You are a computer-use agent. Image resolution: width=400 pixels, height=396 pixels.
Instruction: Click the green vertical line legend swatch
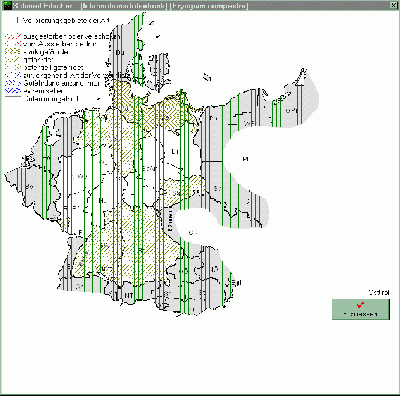coord(17,20)
